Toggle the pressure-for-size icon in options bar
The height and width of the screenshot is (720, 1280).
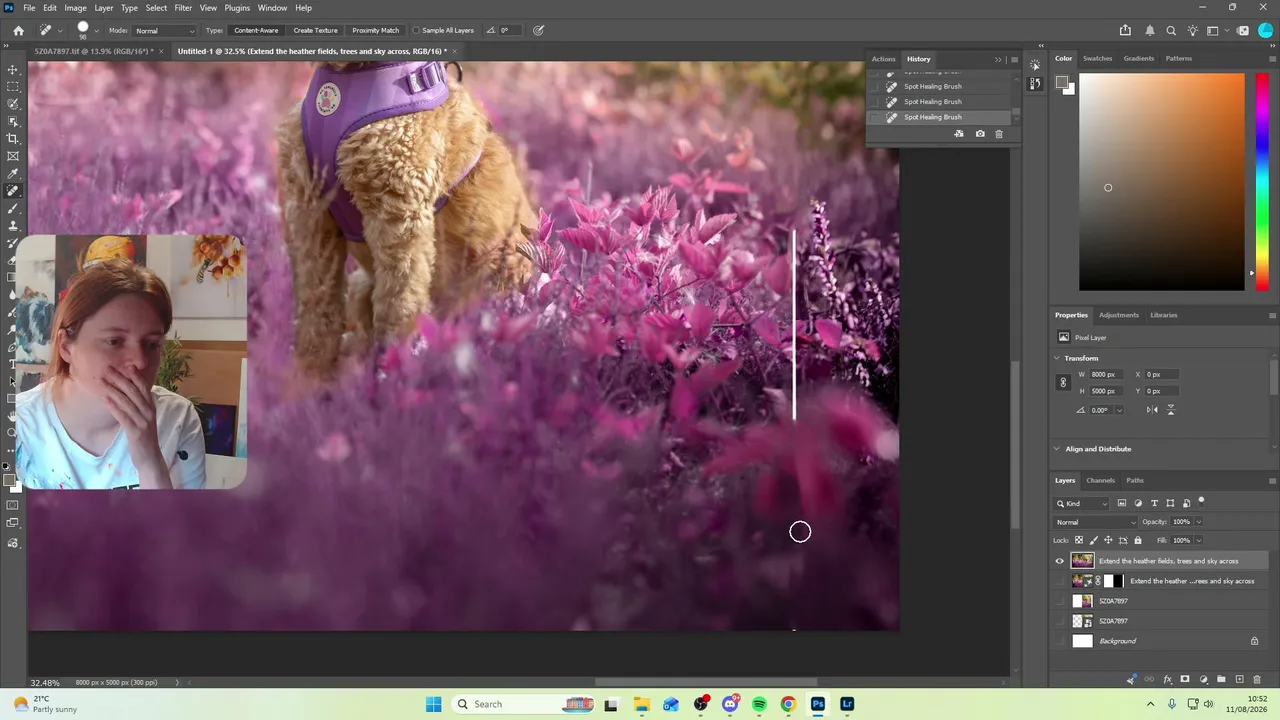[538, 30]
